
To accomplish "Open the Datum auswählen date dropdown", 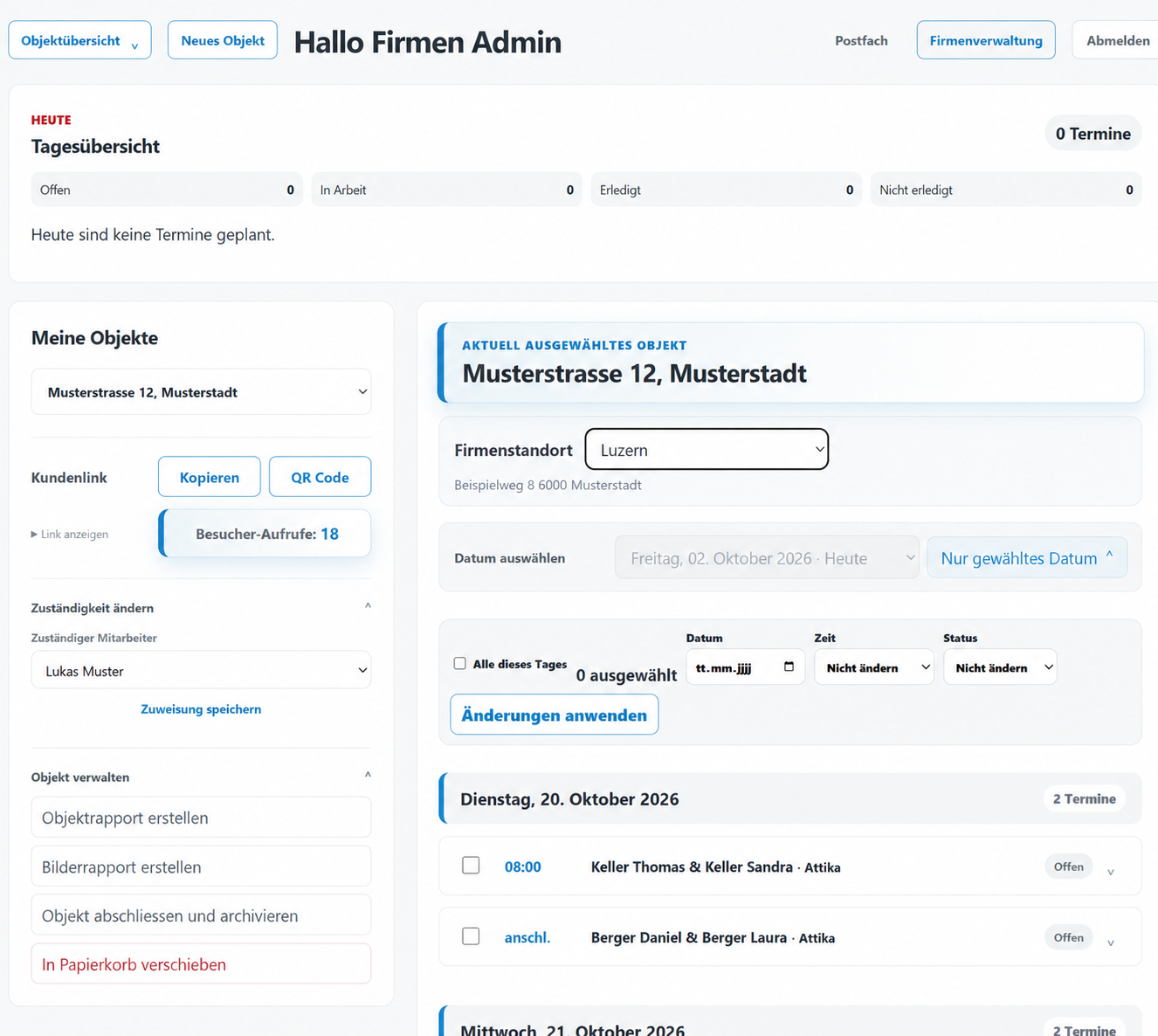I will point(768,557).
